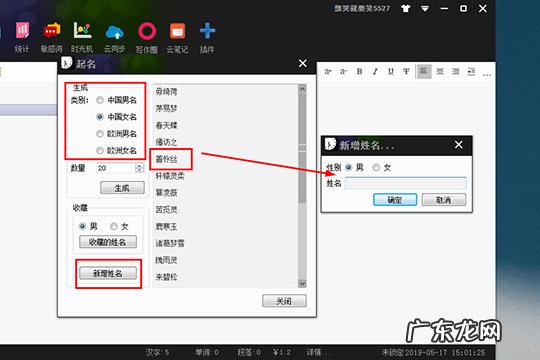Confirm with 确定 in 新增姓名 dialog

[395, 200]
